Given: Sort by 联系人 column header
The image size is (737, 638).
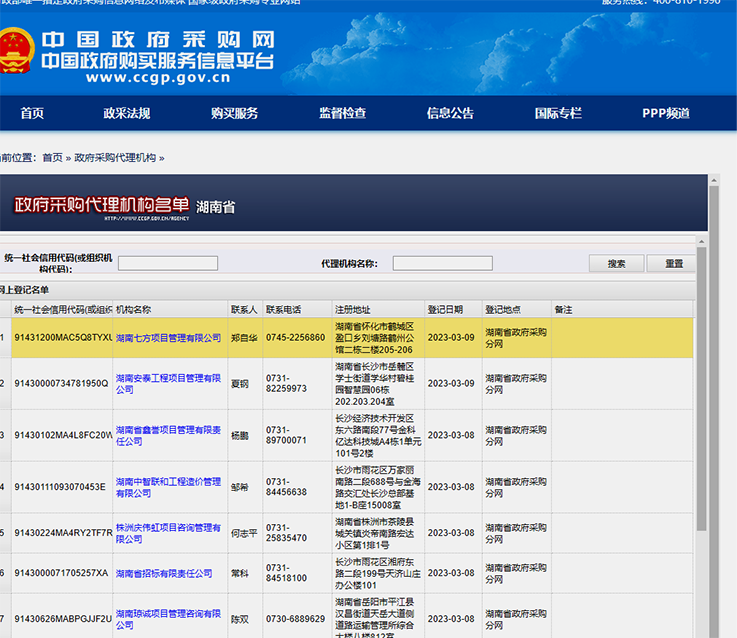Looking at the screenshot, I should 245,309.
